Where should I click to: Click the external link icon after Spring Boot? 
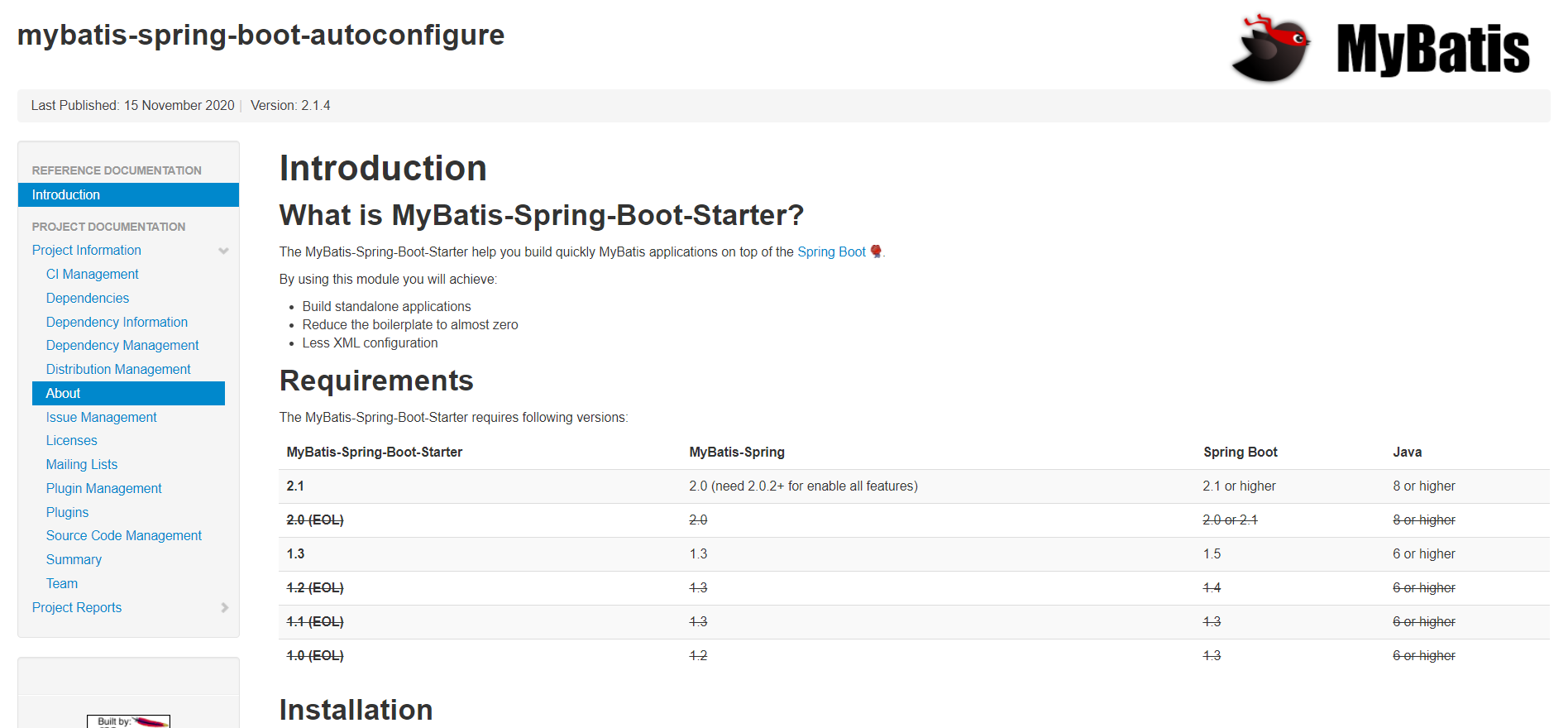[876, 251]
